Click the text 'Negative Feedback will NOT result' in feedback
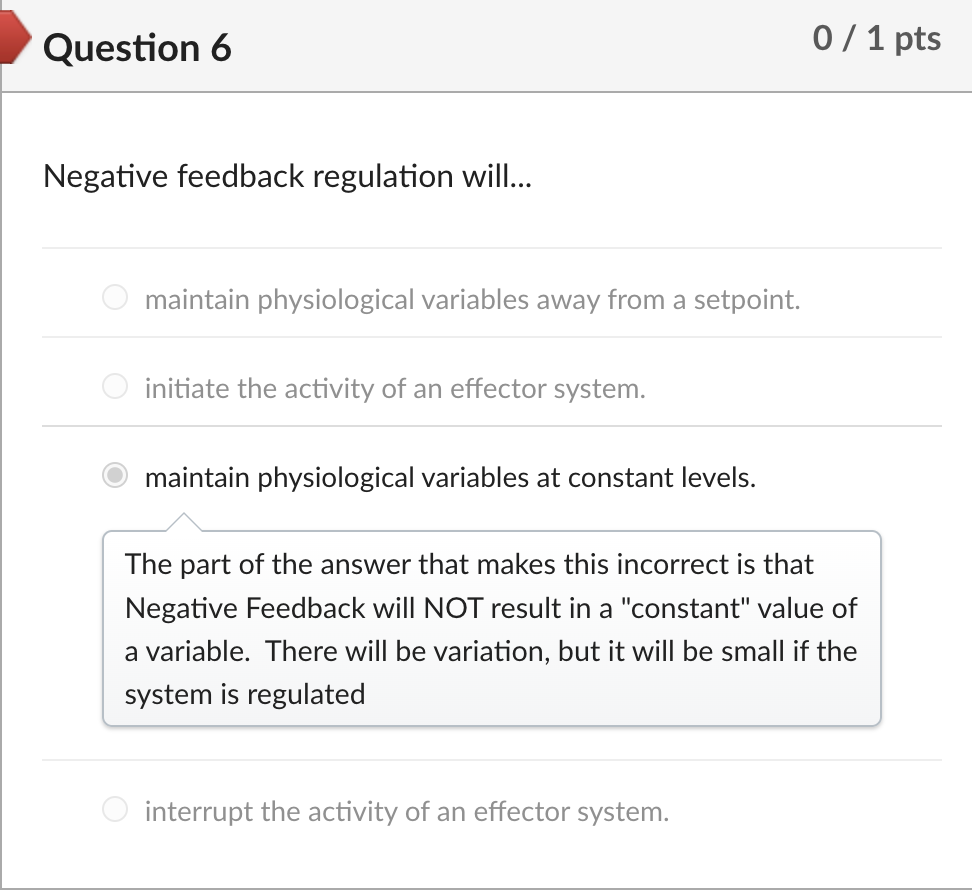Viewport: 972px width, 890px height. 298,608
